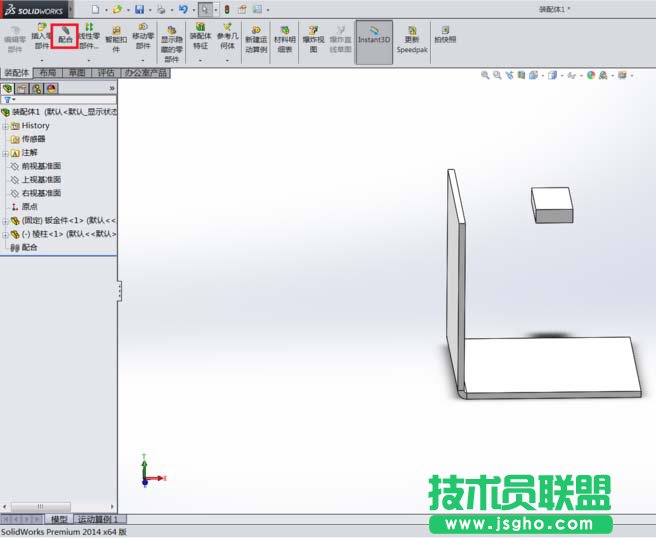Open the 材料明细表 bill of materials tool
The width and height of the screenshot is (656, 540).
(x=285, y=39)
